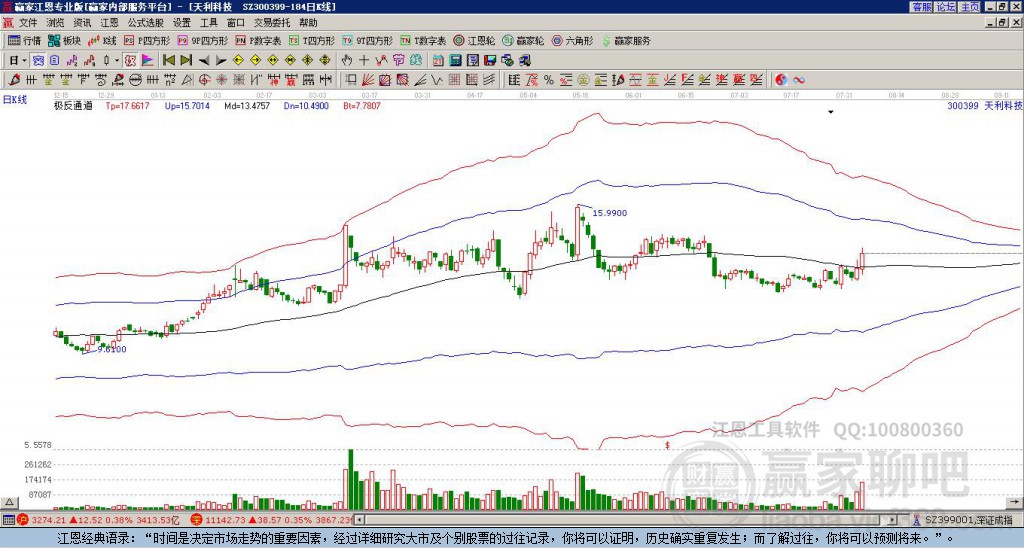Click the calendar 21 icon

(x=438, y=61)
